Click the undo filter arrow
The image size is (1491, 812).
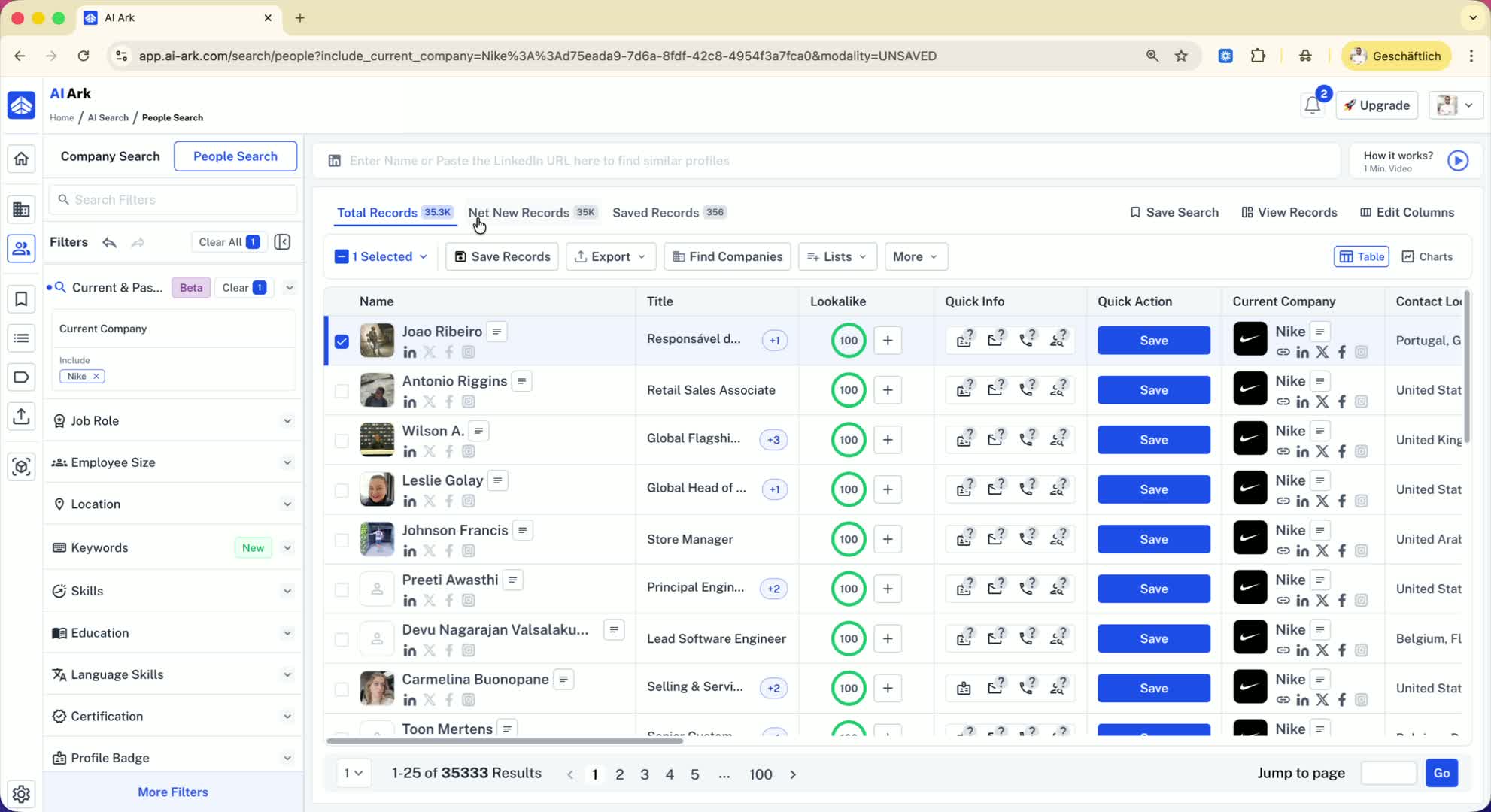[110, 242]
